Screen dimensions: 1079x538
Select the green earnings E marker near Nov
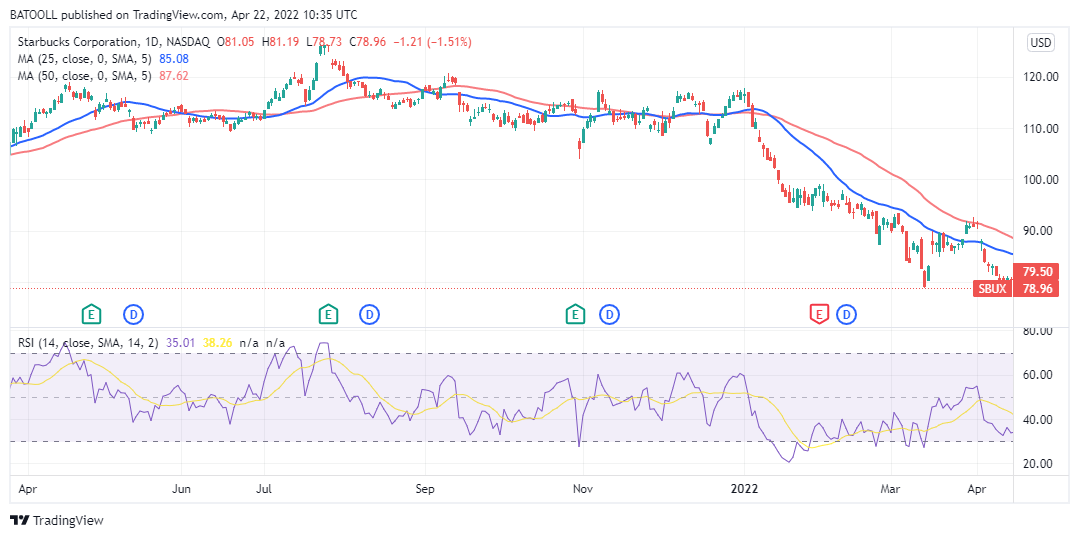pos(575,315)
